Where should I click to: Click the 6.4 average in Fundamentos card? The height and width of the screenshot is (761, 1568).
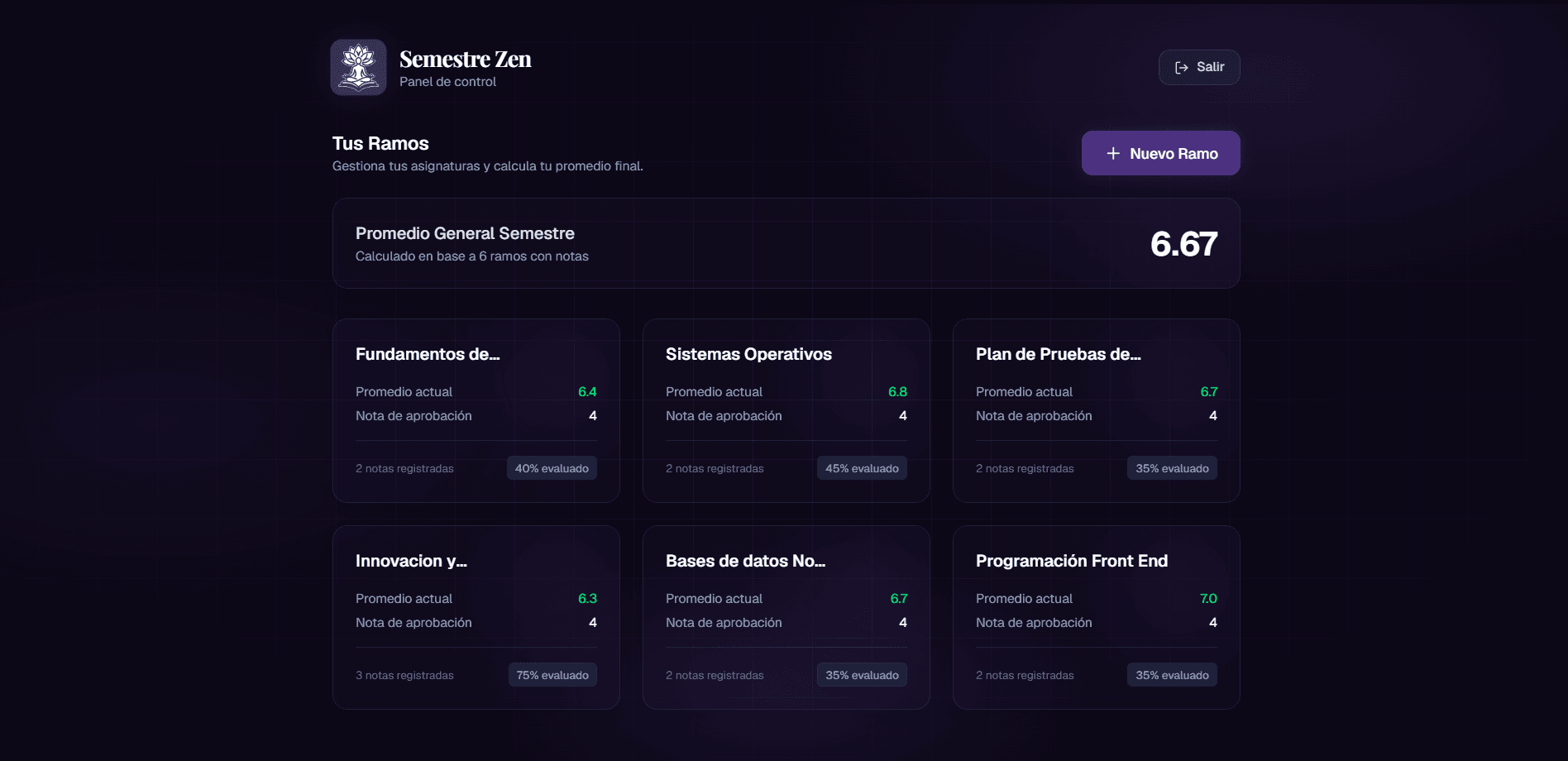click(587, 392)
